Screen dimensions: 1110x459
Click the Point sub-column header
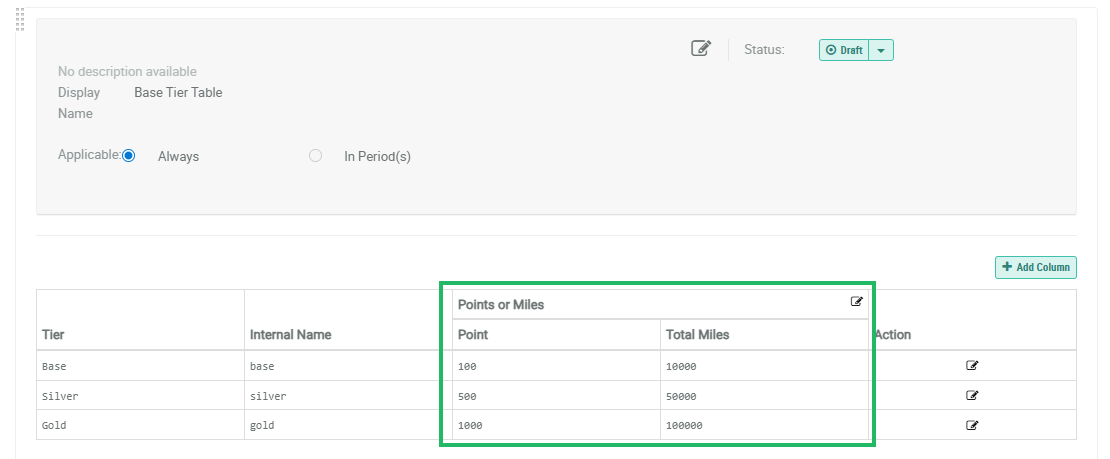click(473, 335)
